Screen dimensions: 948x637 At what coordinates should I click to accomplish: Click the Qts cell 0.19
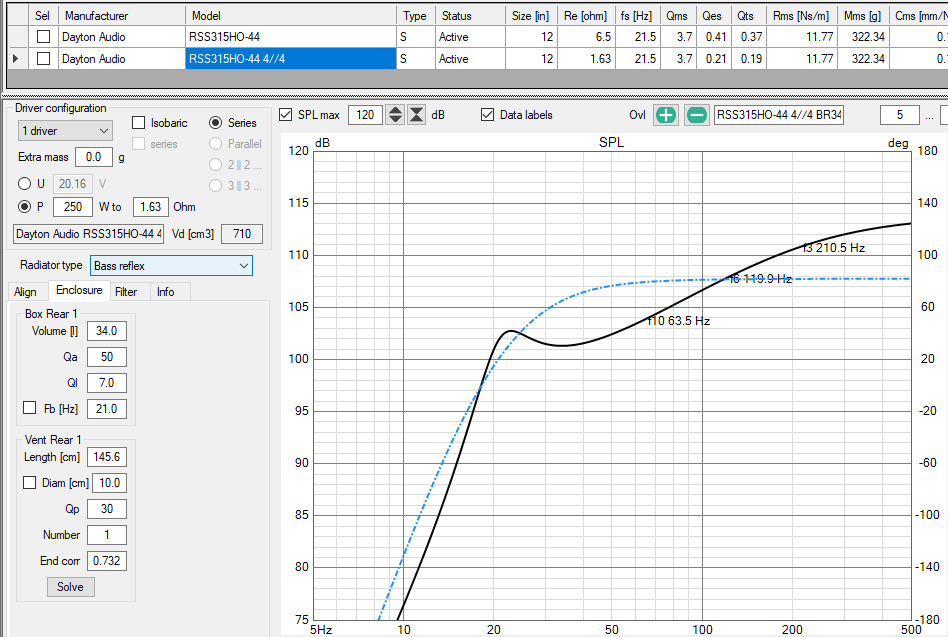pos(748,59)
